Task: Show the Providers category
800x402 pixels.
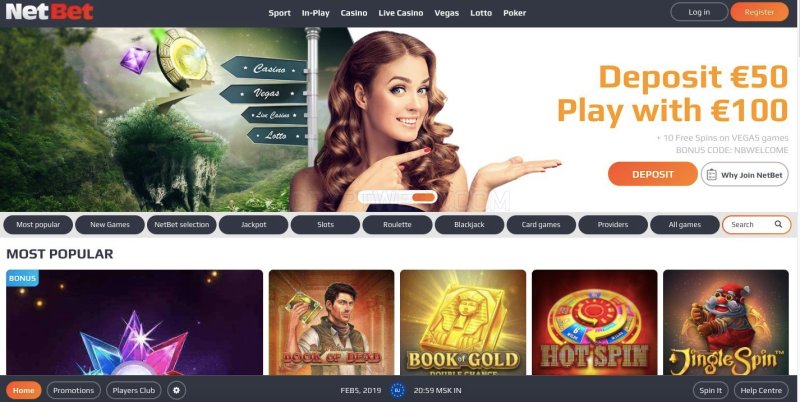Action: point(613,224)
